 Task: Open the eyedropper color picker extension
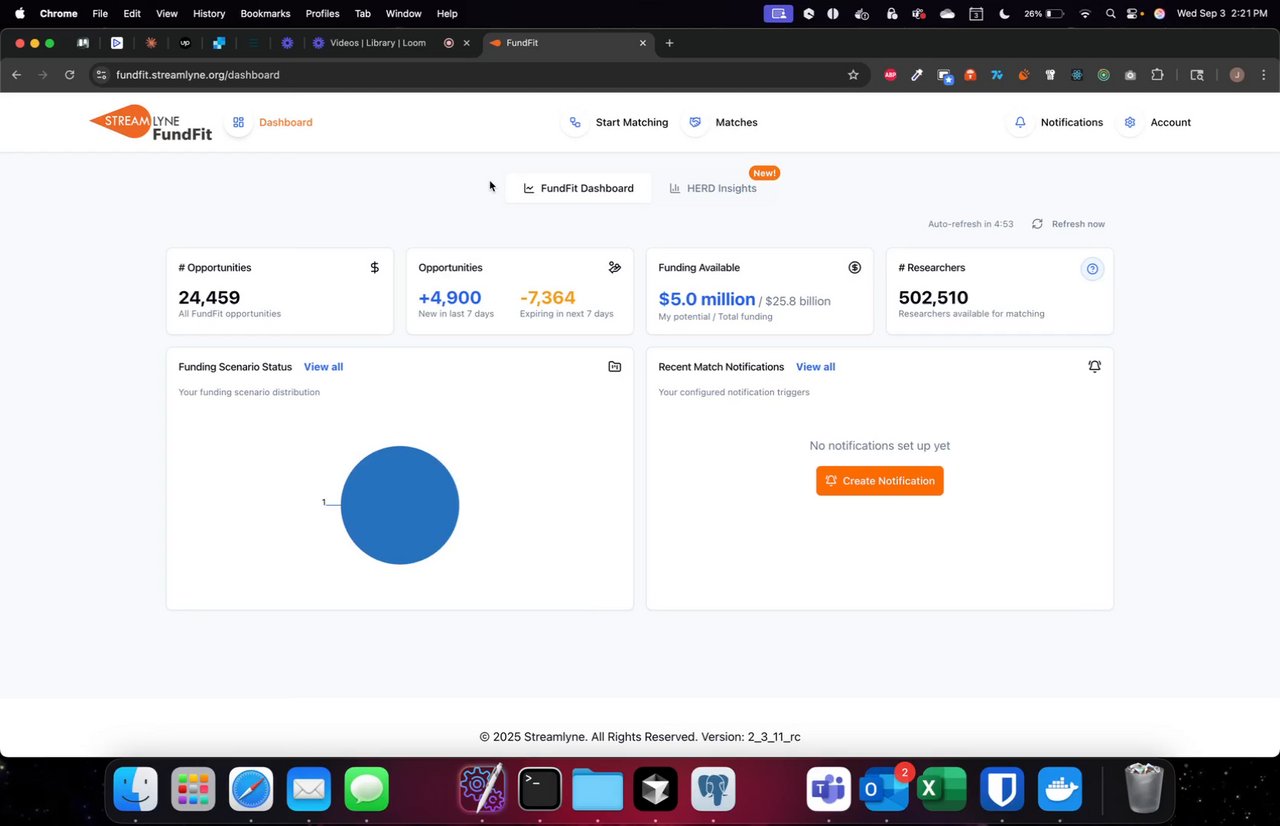tap(917, 75)
